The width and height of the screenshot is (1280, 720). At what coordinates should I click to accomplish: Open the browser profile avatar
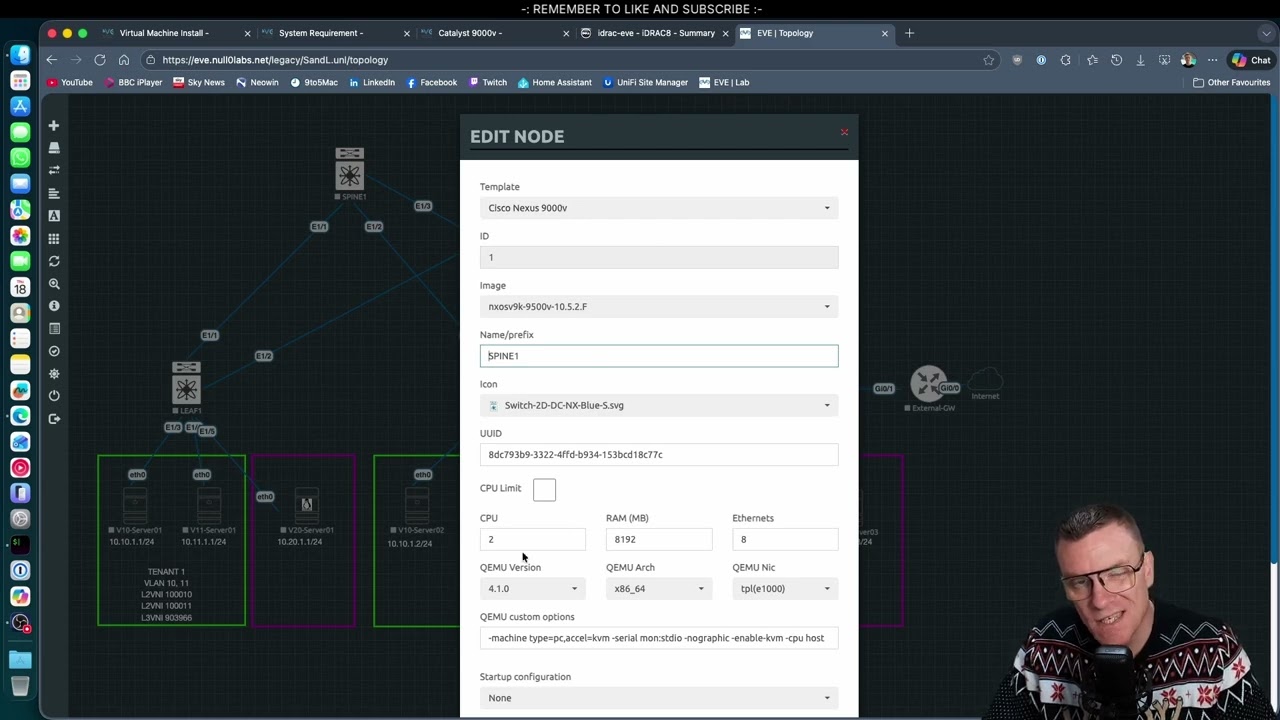[x=1188, y=60]
